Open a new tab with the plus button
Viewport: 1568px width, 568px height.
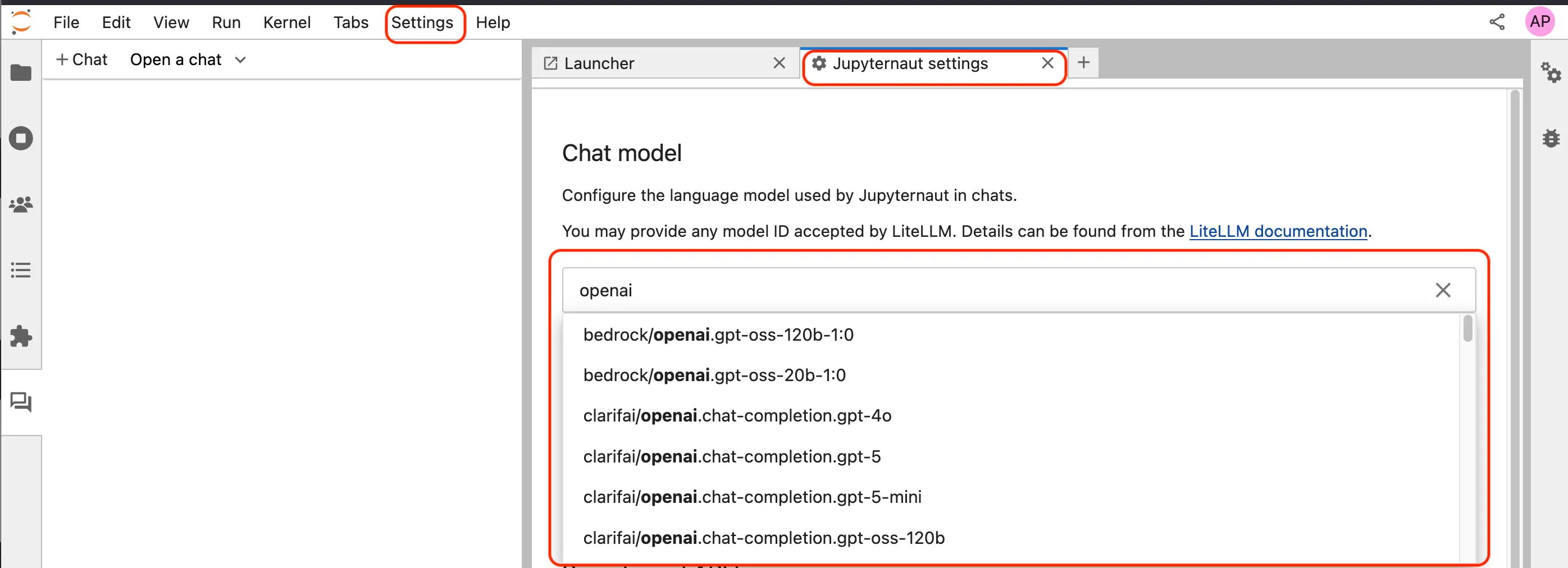[1083, 62]
